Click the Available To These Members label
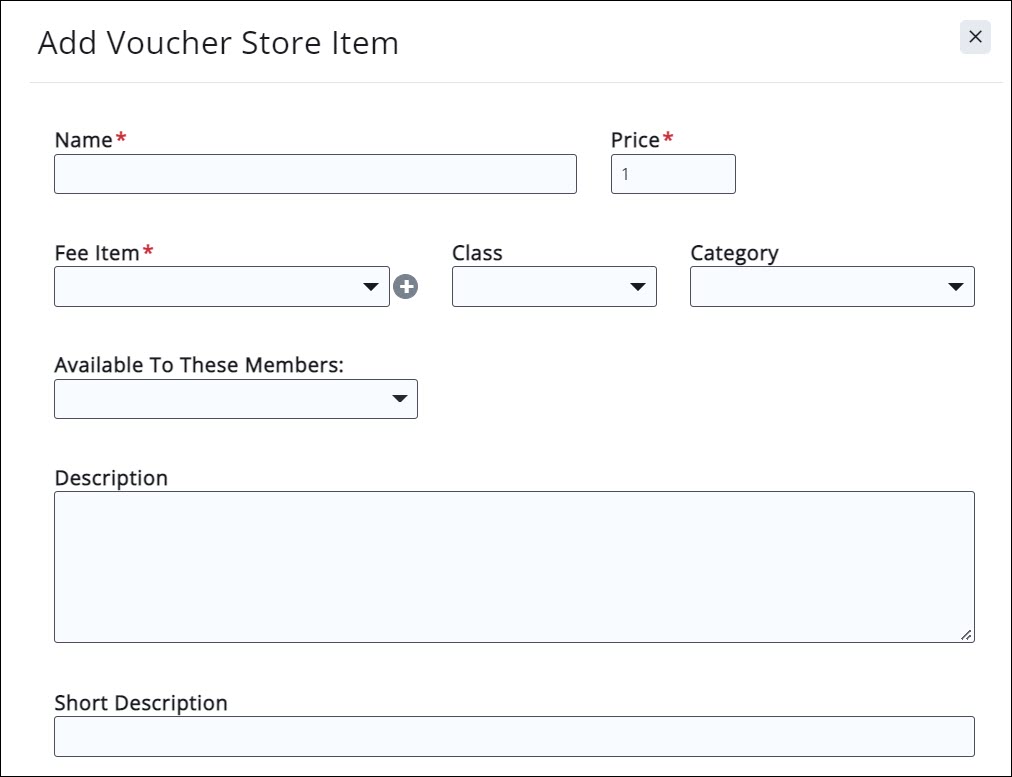Image resolution: width=1012 pixels, height=777 pixels. point(199,365)
